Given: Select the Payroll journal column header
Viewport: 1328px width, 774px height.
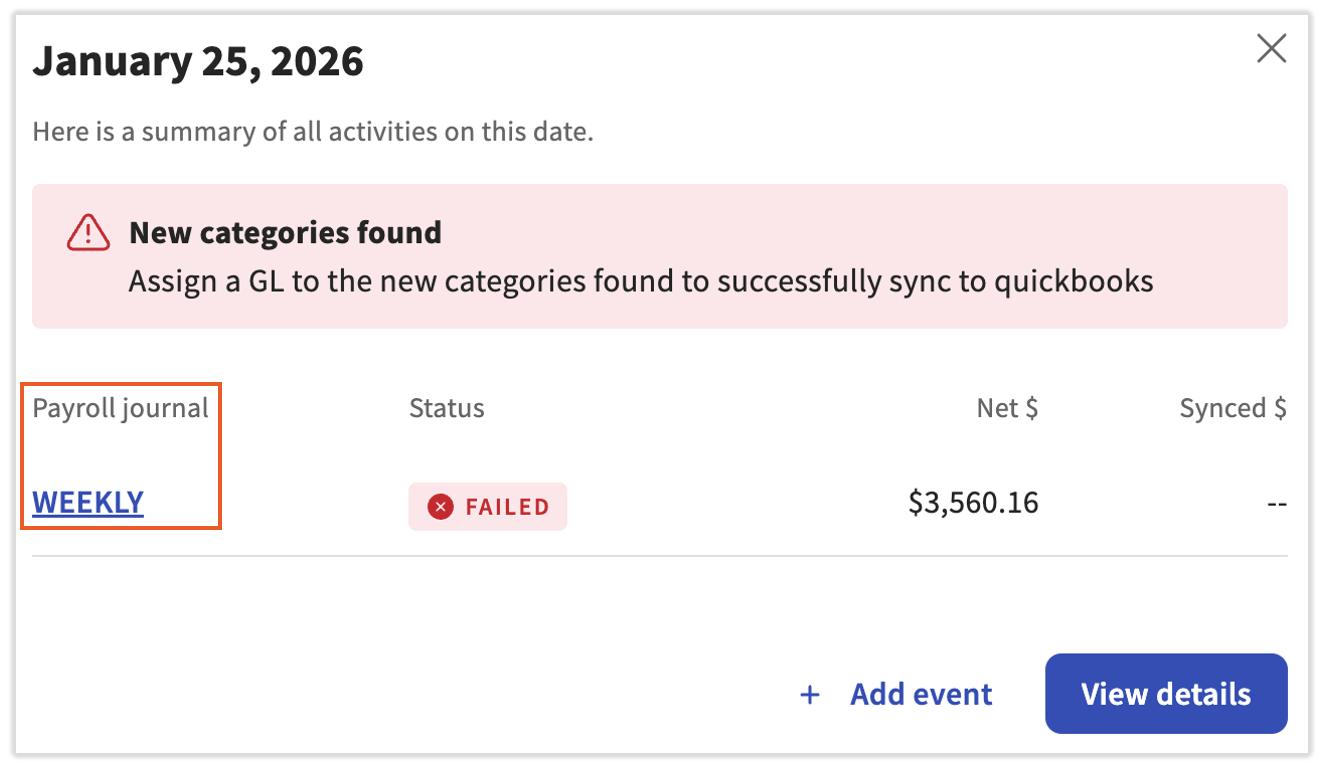Looking at the screenshot, I should [120, 408].
